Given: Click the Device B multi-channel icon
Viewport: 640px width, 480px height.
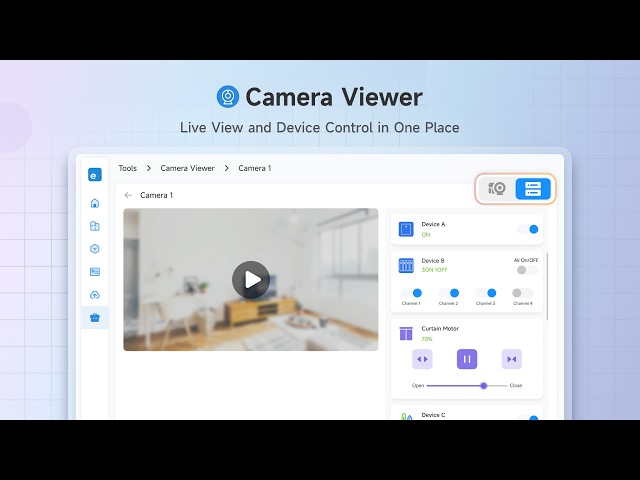Looking at the screenshot, I should pos(406,265).
